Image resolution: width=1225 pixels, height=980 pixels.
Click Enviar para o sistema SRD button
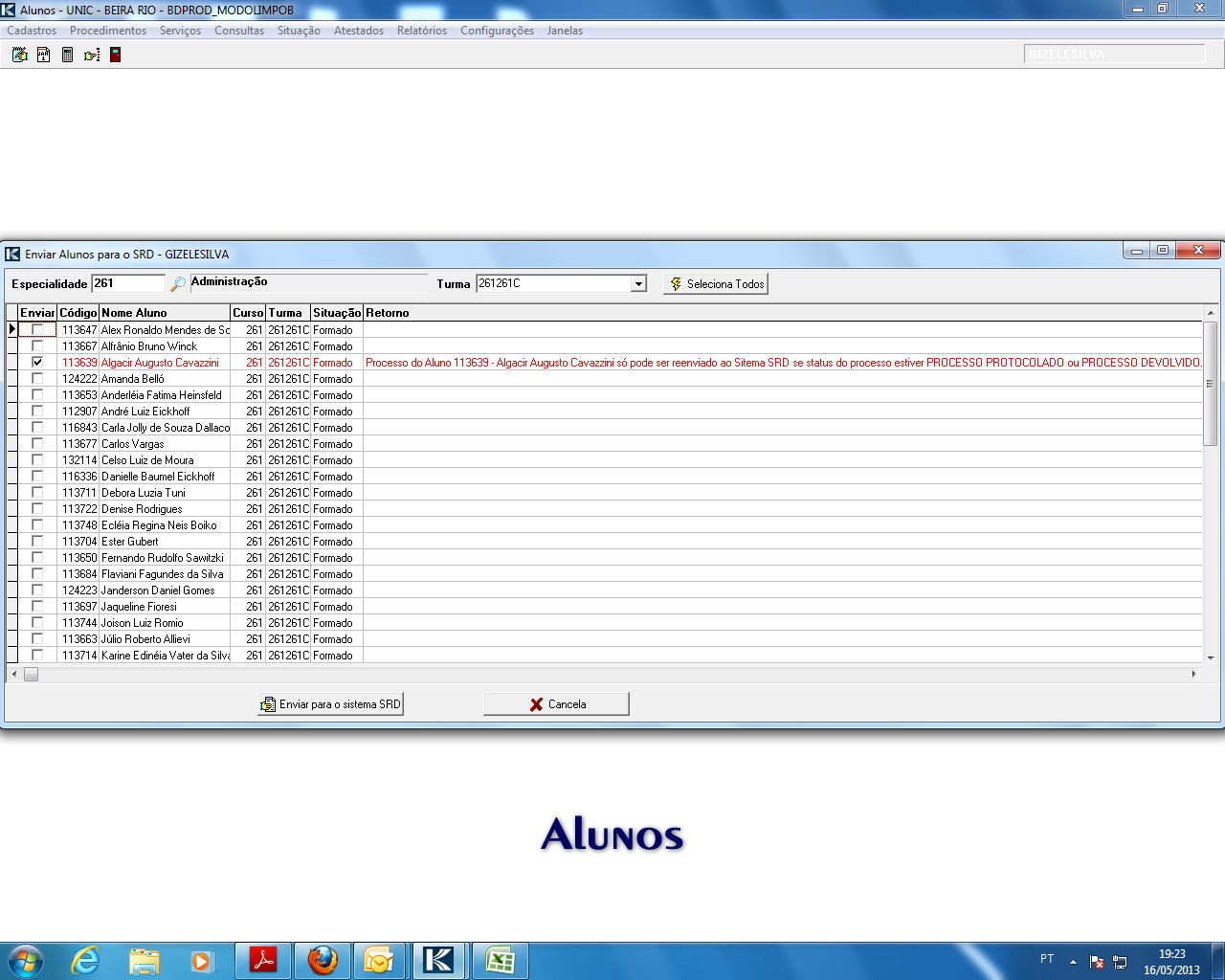(x=331, y=703)
